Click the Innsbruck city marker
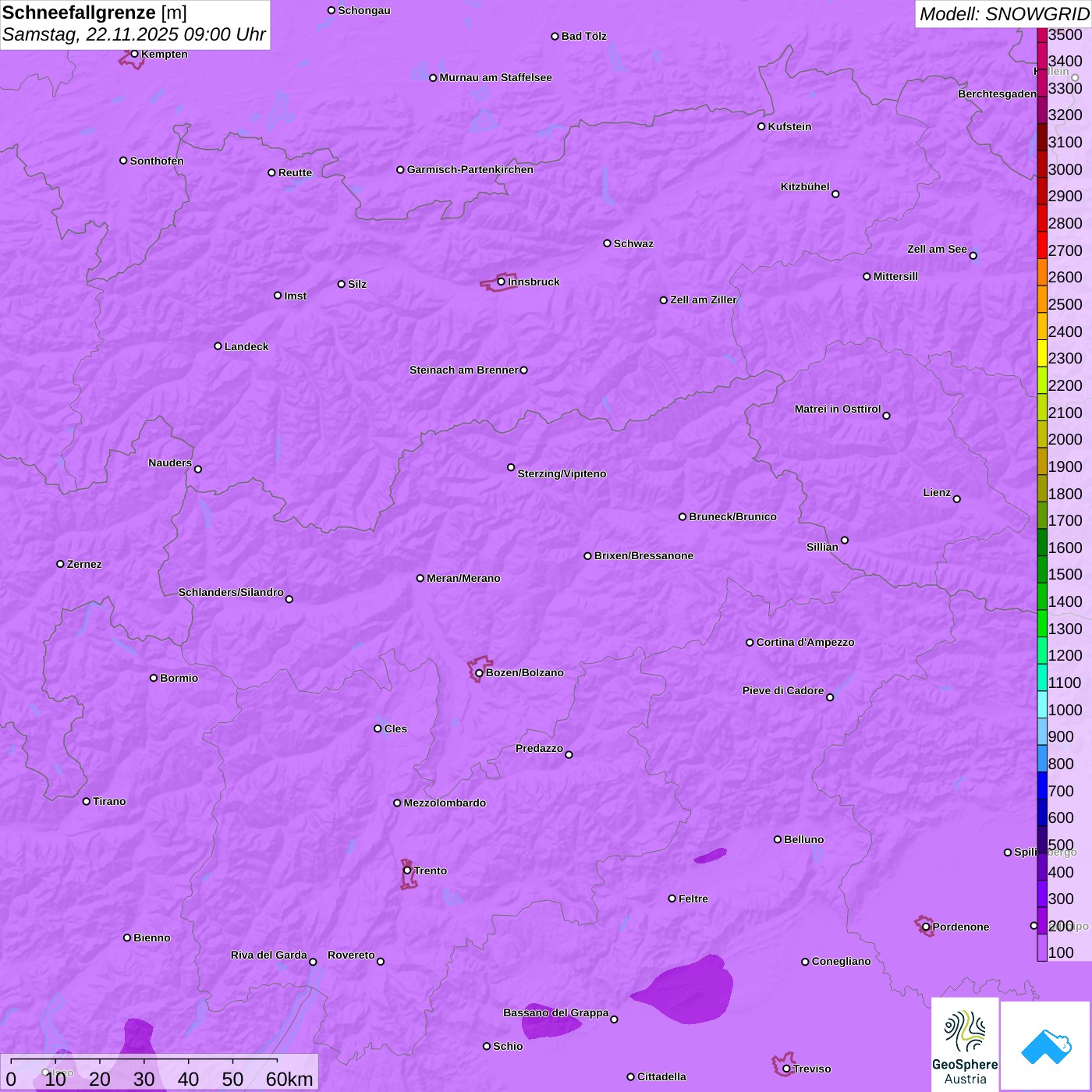1092x1092 pixels. 502,282
